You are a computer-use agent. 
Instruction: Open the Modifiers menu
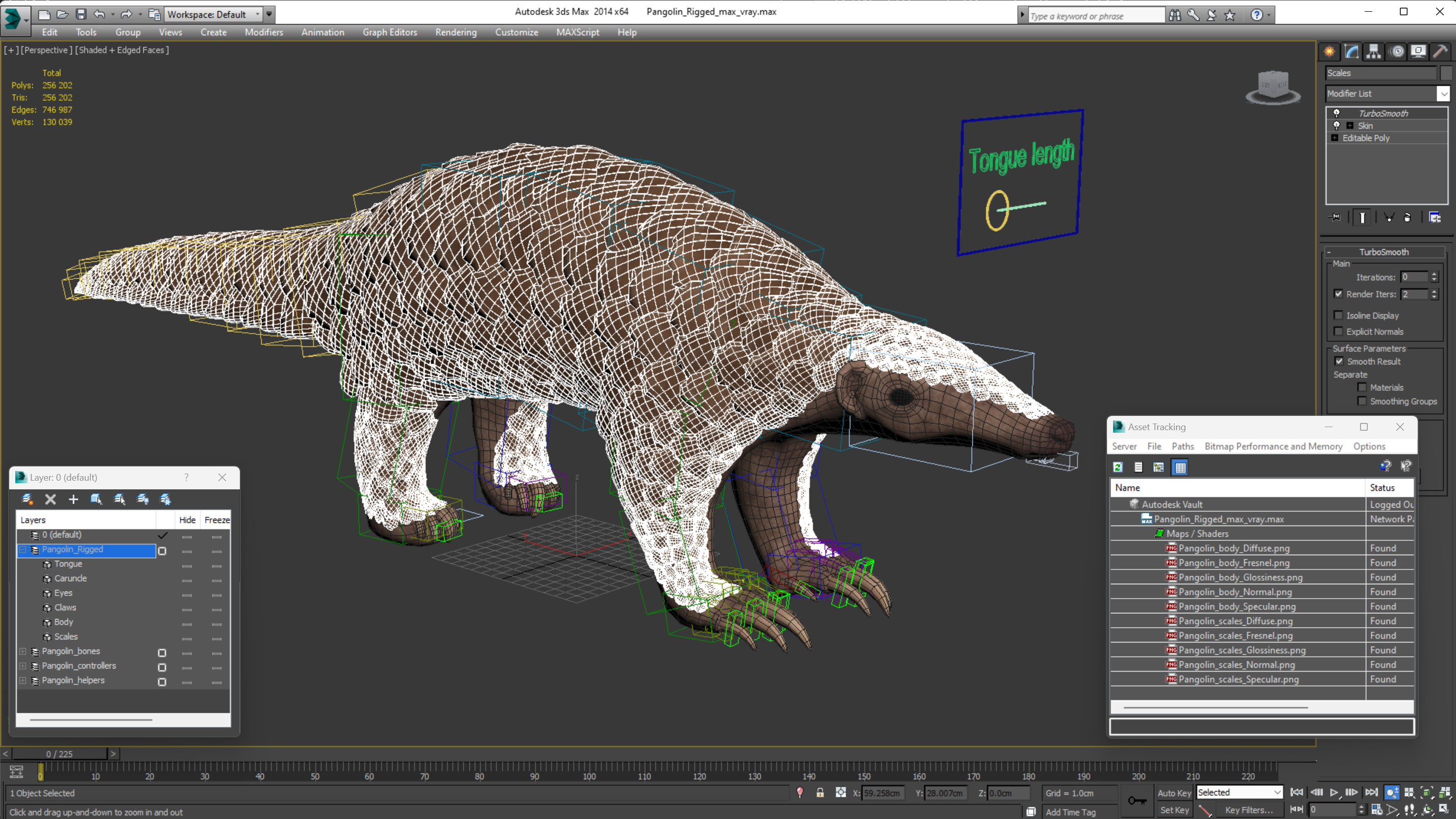click(263, 32)
